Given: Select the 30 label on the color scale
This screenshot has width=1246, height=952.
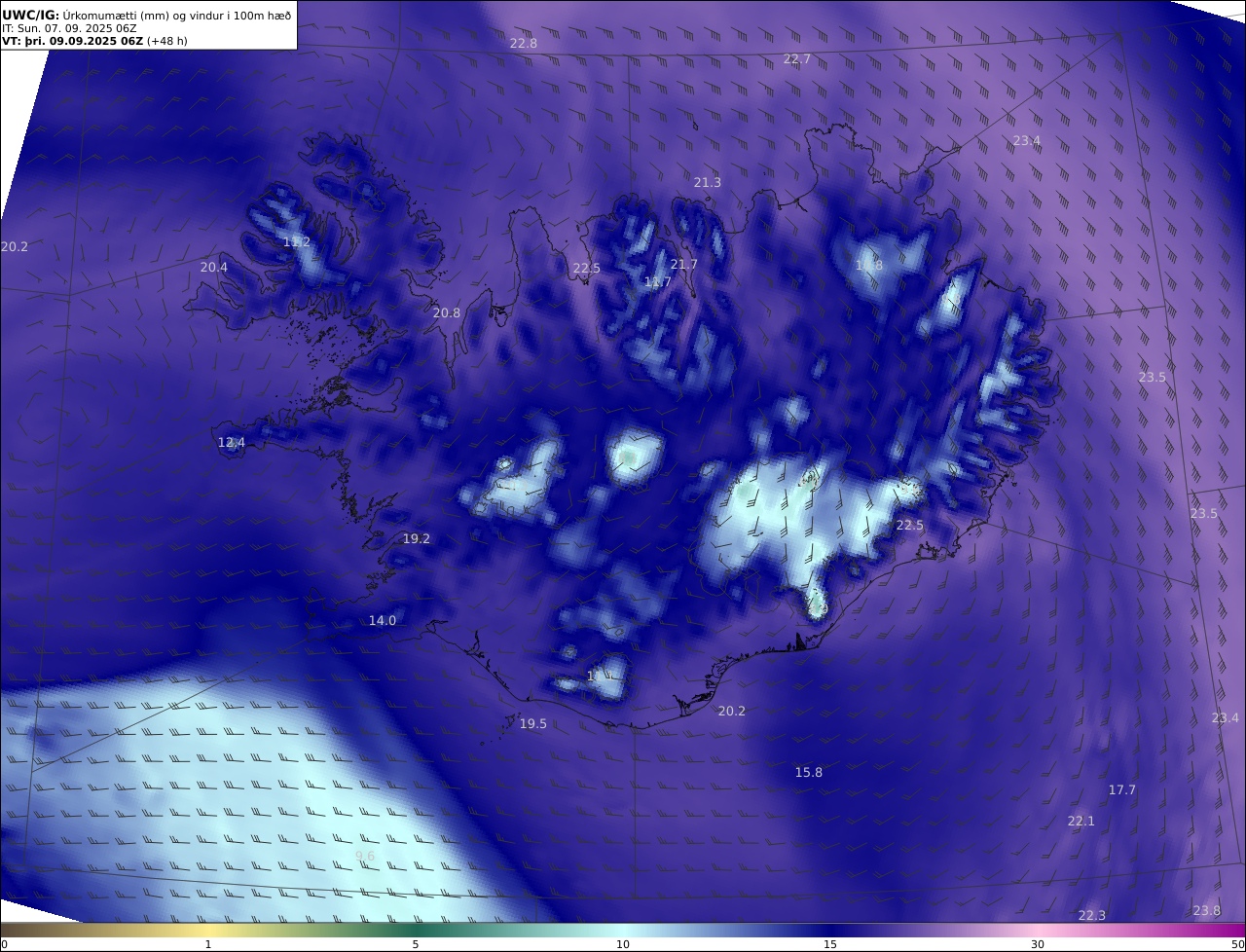Looking at the screenshot, I should [1038, 944].
